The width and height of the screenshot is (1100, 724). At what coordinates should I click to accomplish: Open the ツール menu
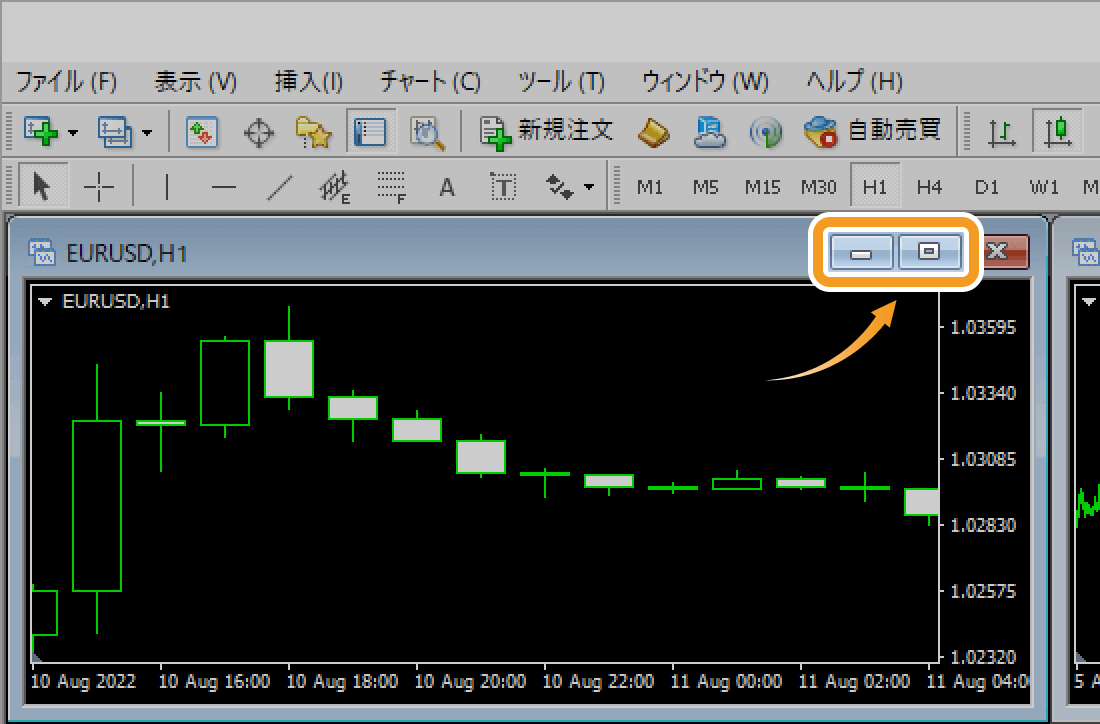tap(560, 81)
